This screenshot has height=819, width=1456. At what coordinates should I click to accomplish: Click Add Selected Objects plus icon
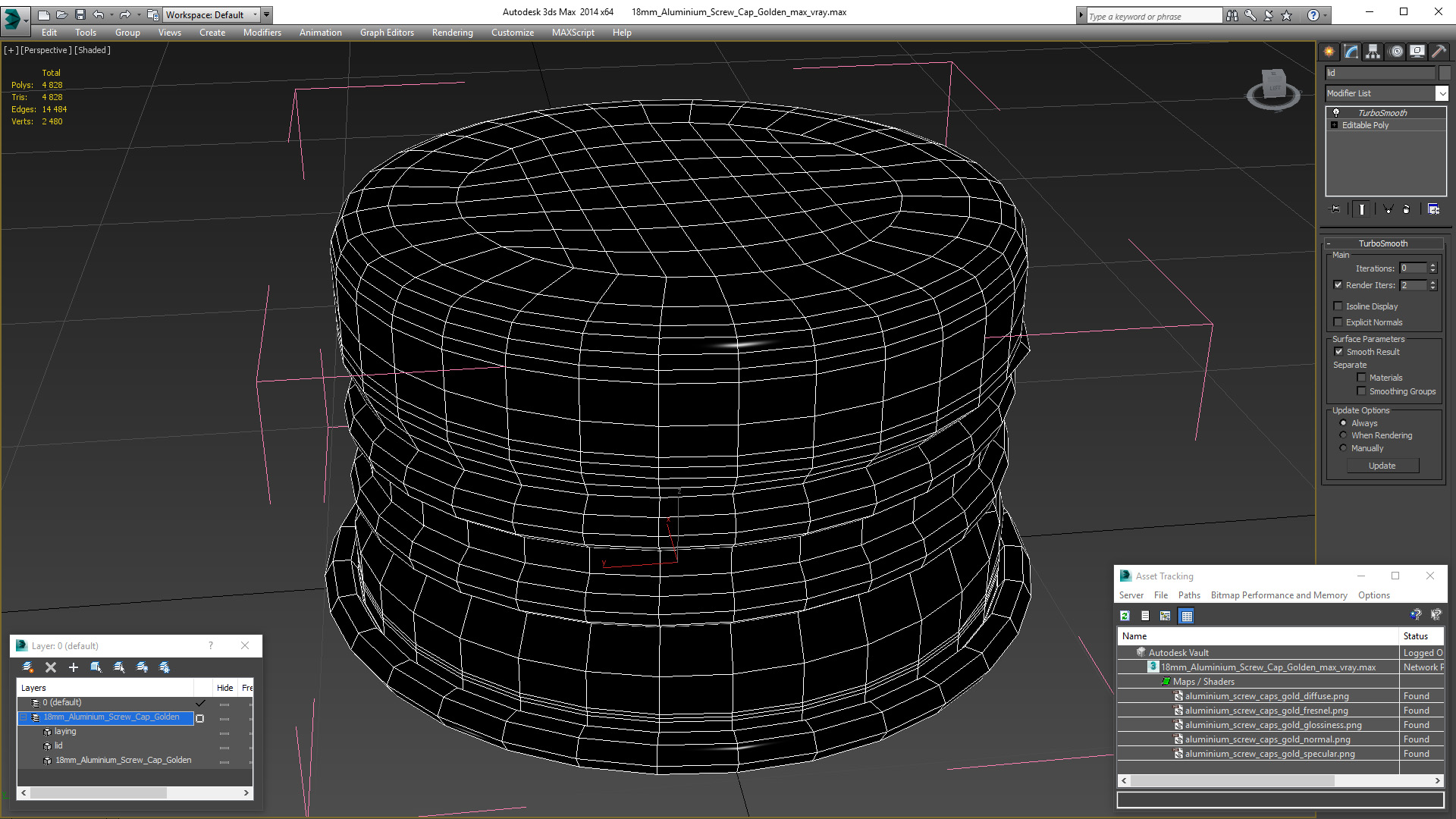pos(74,667)
